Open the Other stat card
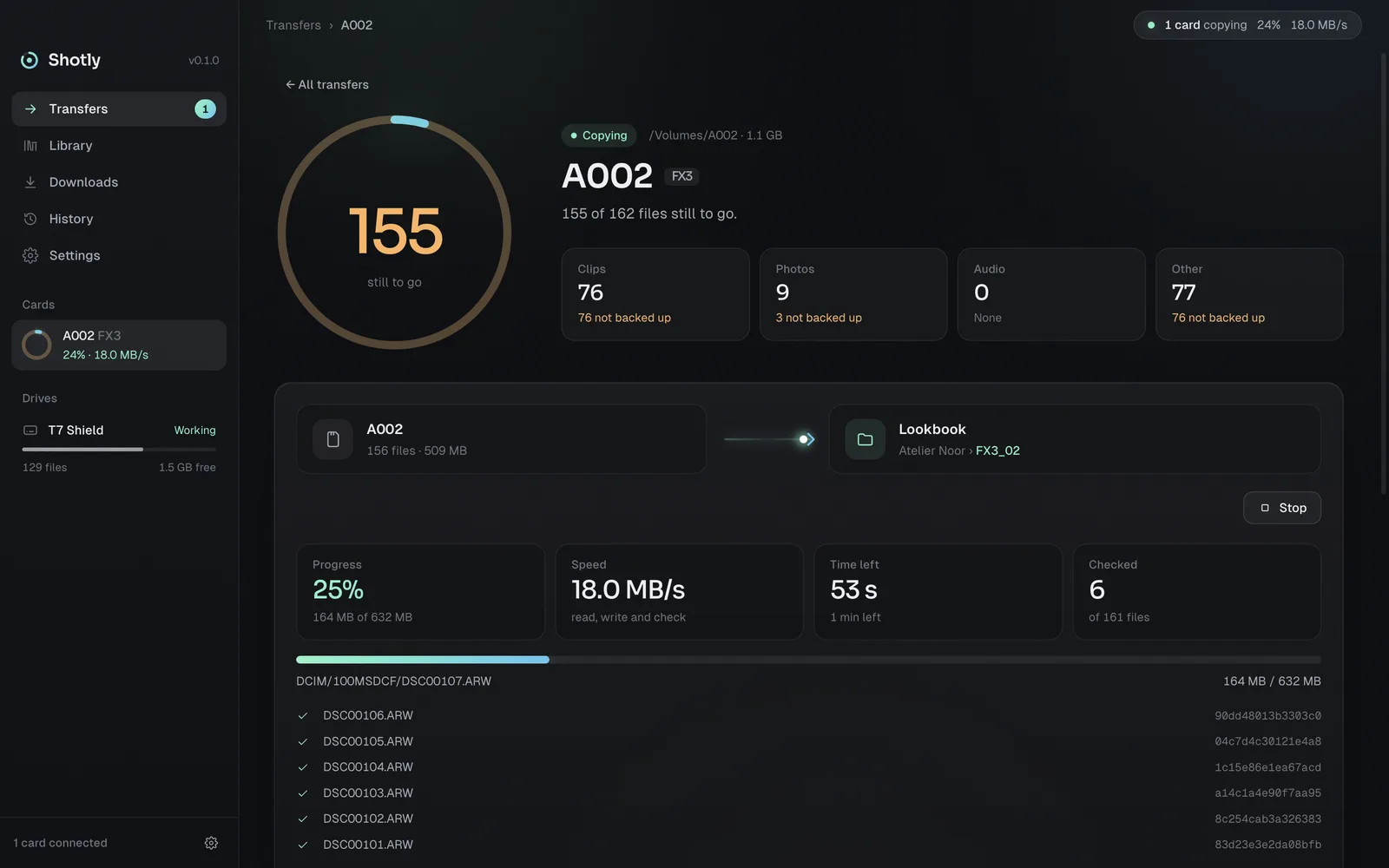The height and width of the screenshot is (868, 1389). coord(1249,294)
